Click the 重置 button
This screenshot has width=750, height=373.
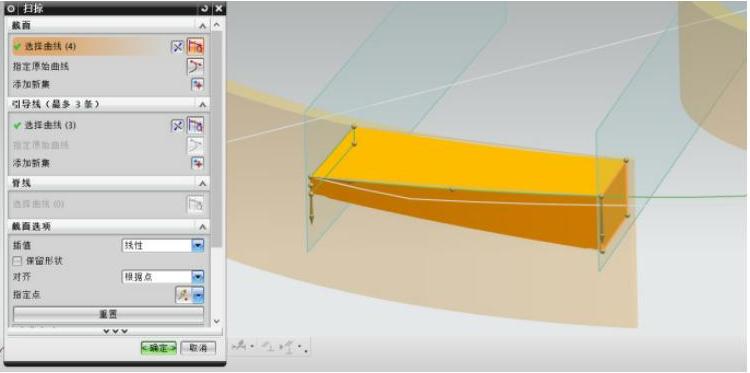coord(109,314)
